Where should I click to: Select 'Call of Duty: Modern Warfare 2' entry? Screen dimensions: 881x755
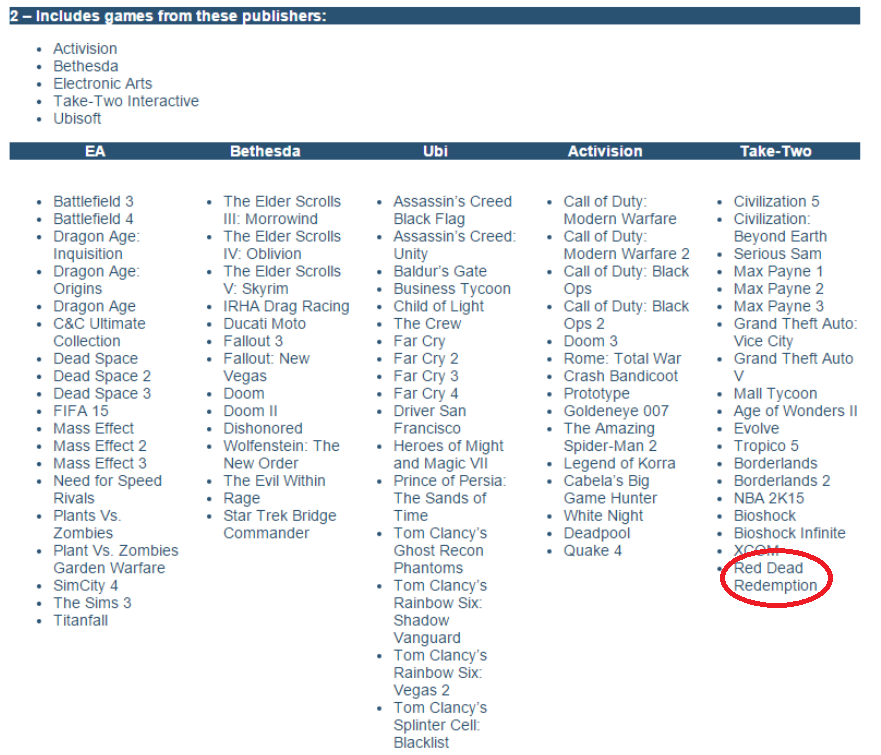(627, 245)
